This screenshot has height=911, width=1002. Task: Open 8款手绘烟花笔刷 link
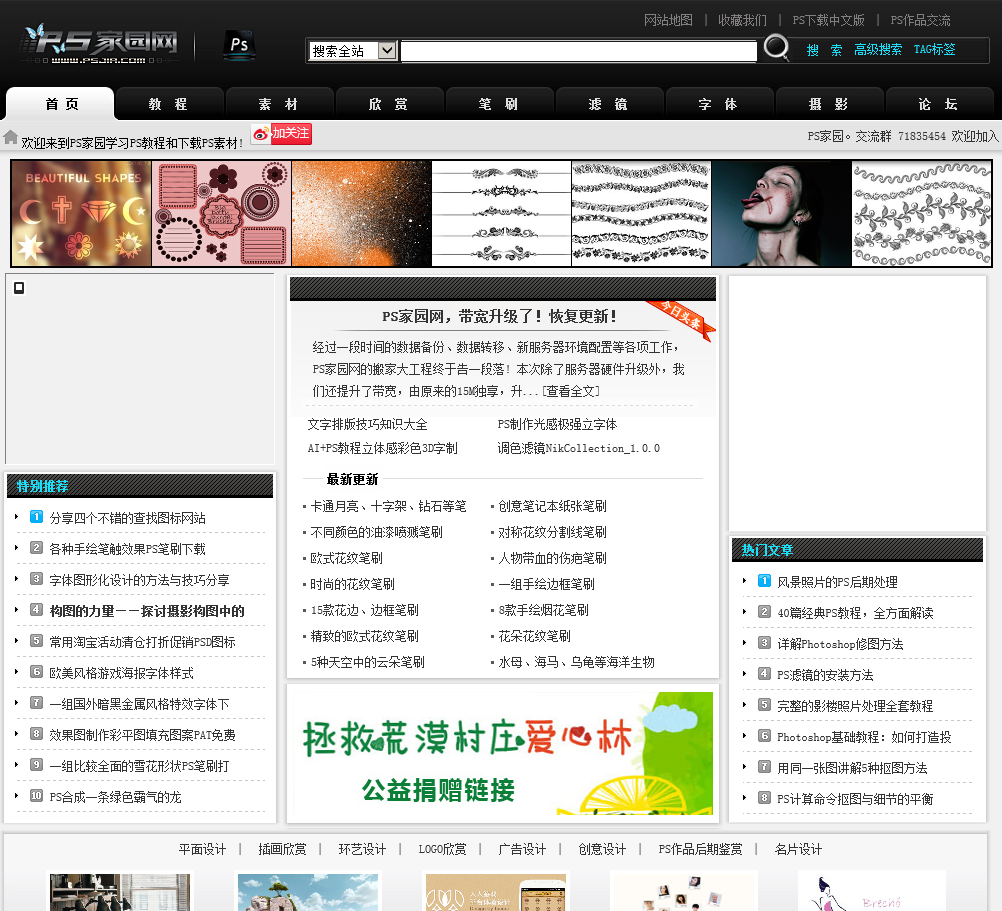544,610
